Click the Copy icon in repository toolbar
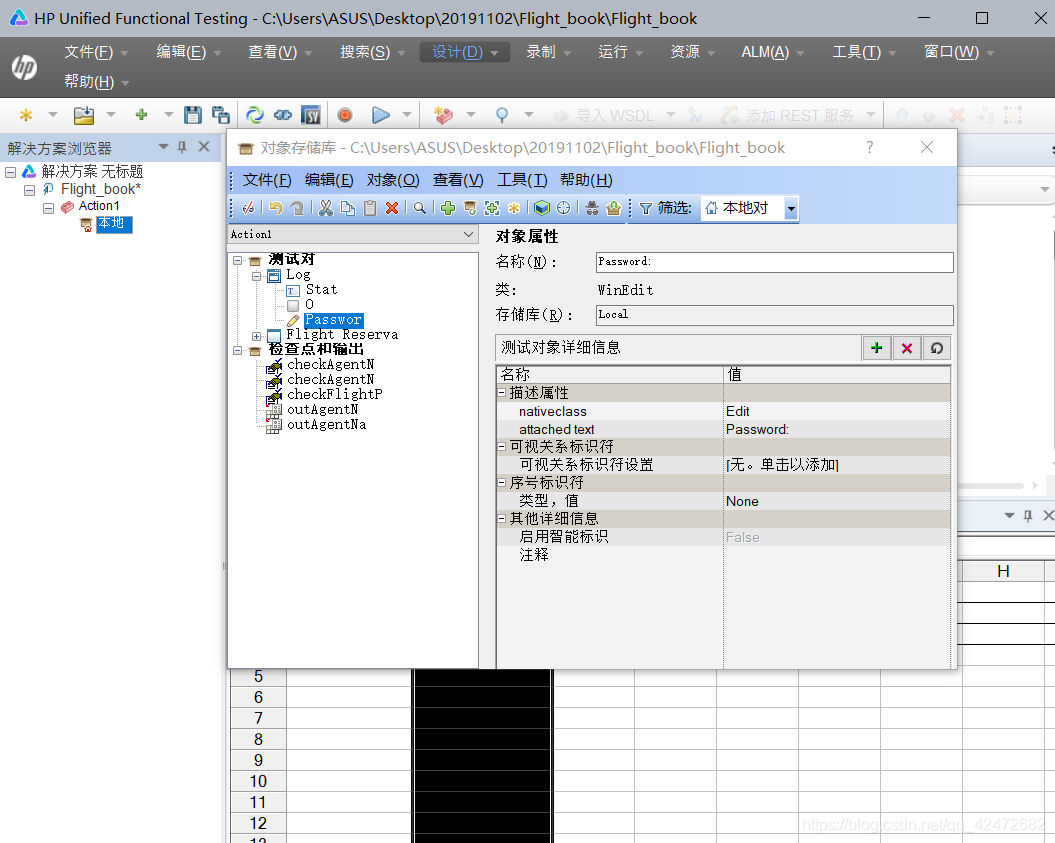The width and height of the screenshot is (1055, 843). pos(348,209)
